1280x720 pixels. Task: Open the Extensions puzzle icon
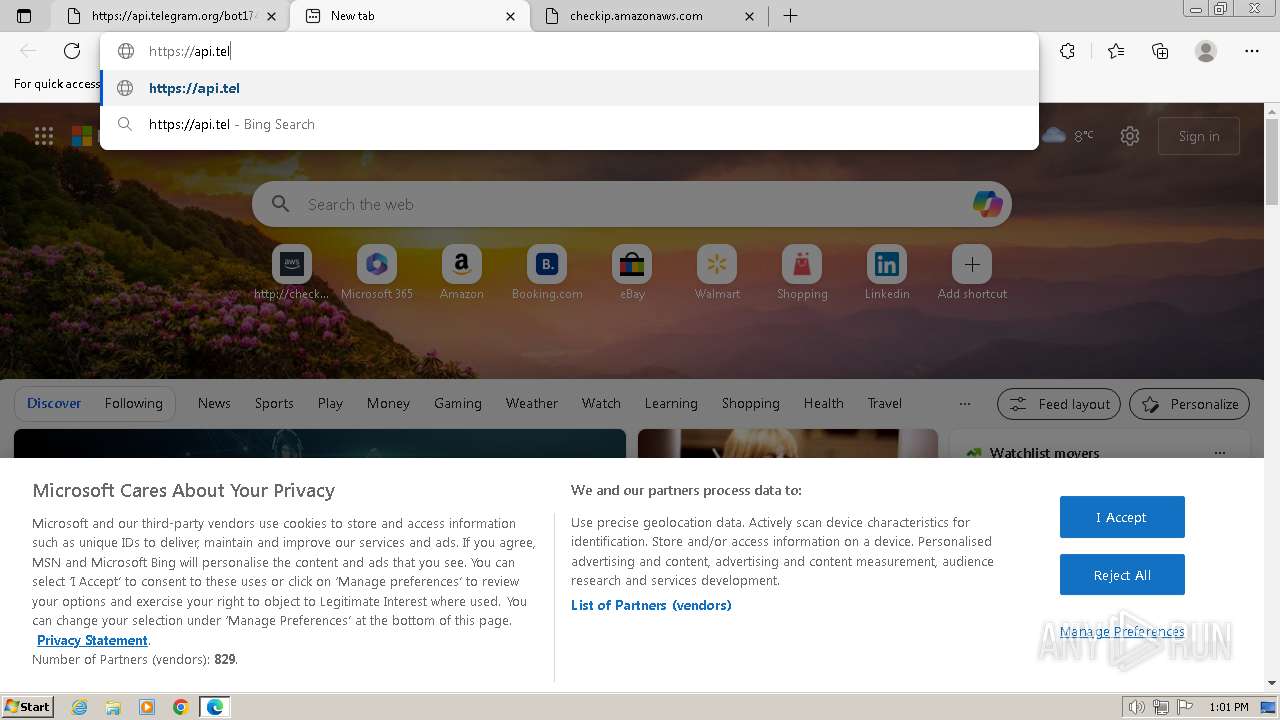[x=1068, y=51]
